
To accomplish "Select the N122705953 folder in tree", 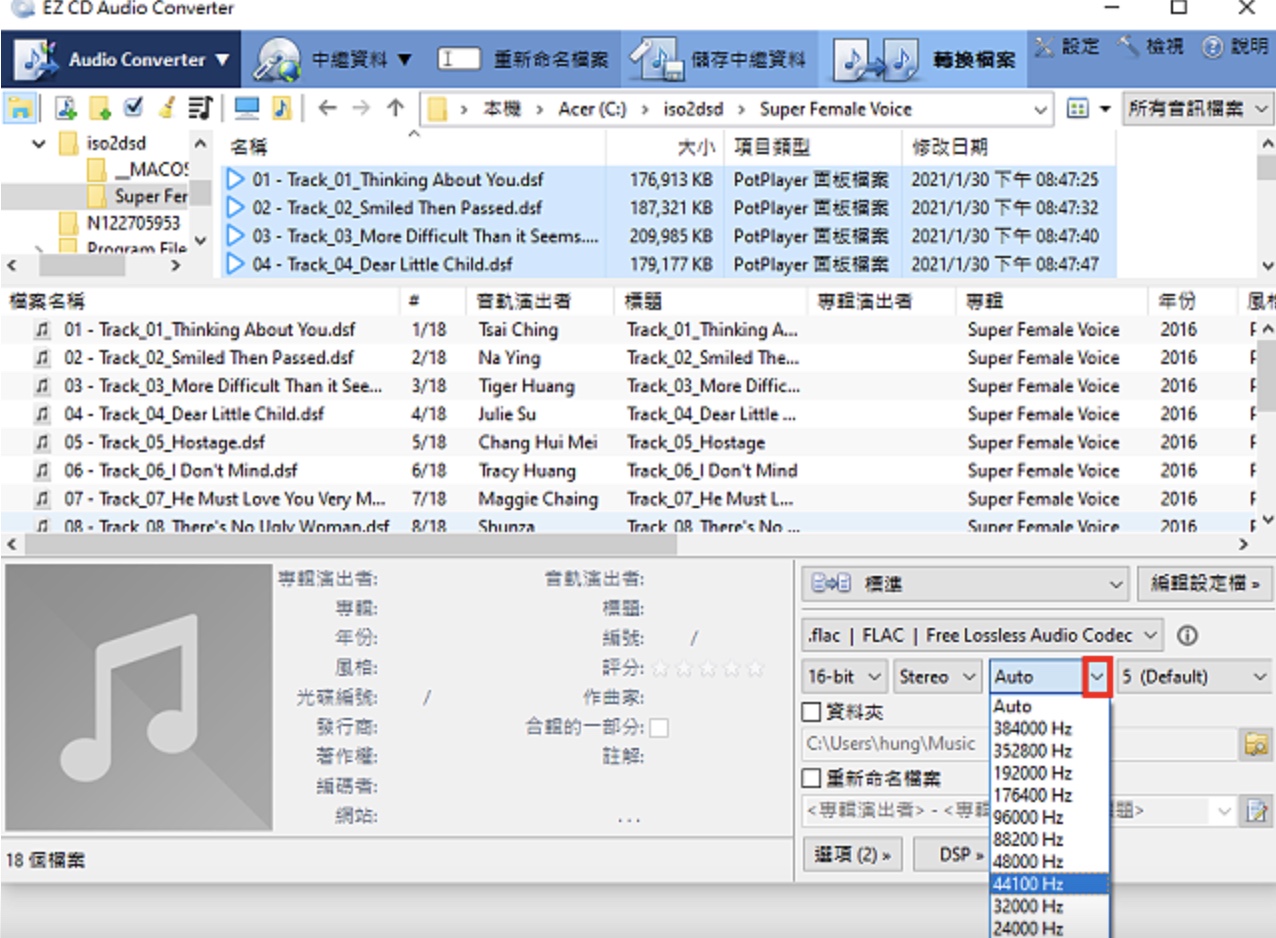I will pyautogui.click(x=134, y=223).
